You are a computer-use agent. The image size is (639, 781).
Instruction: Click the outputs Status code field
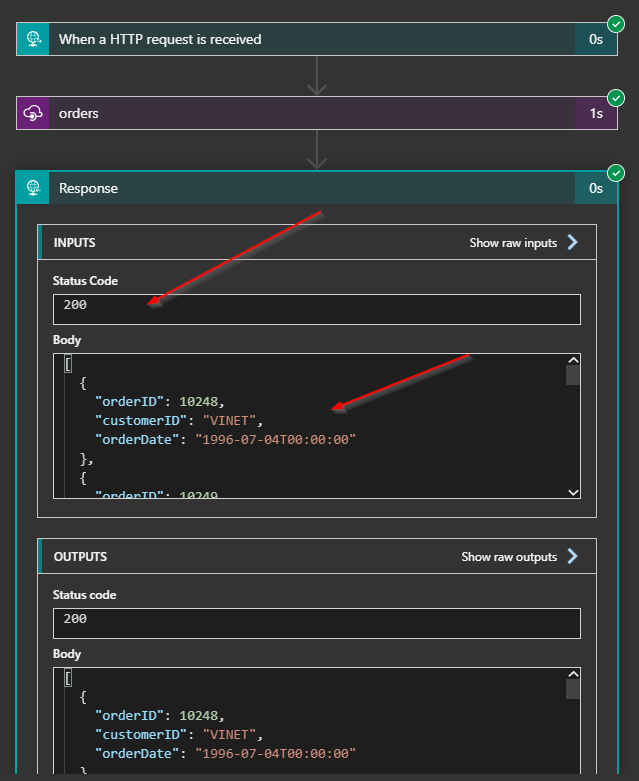click(316, 623)
